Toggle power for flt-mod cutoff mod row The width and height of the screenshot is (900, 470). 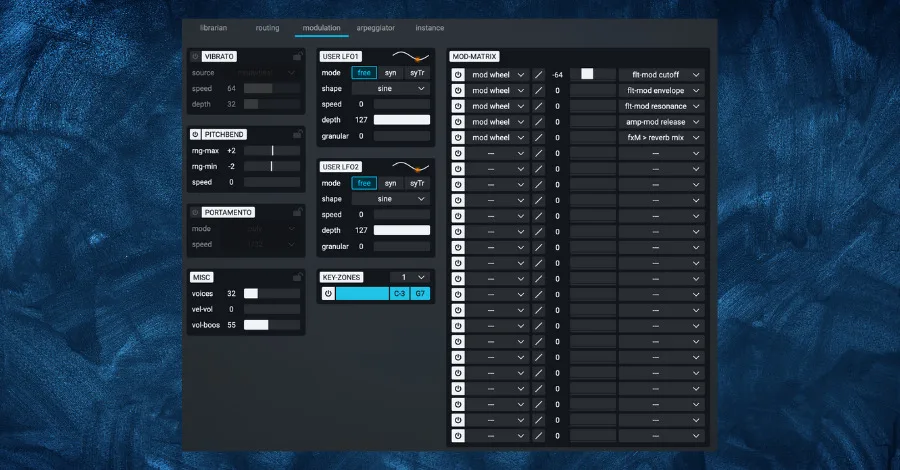pos(458,75)
